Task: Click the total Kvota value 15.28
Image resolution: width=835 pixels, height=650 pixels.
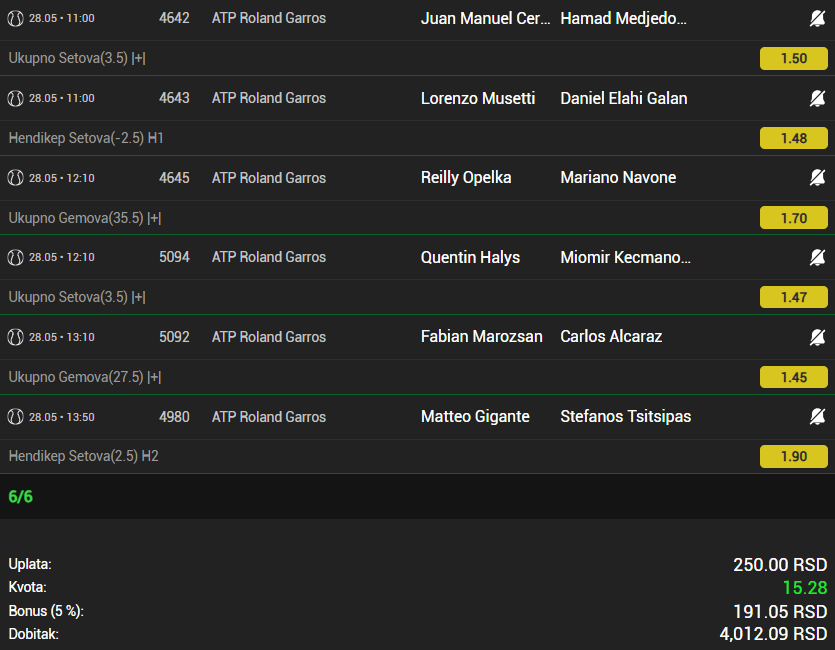Action: tap(805, 588)
